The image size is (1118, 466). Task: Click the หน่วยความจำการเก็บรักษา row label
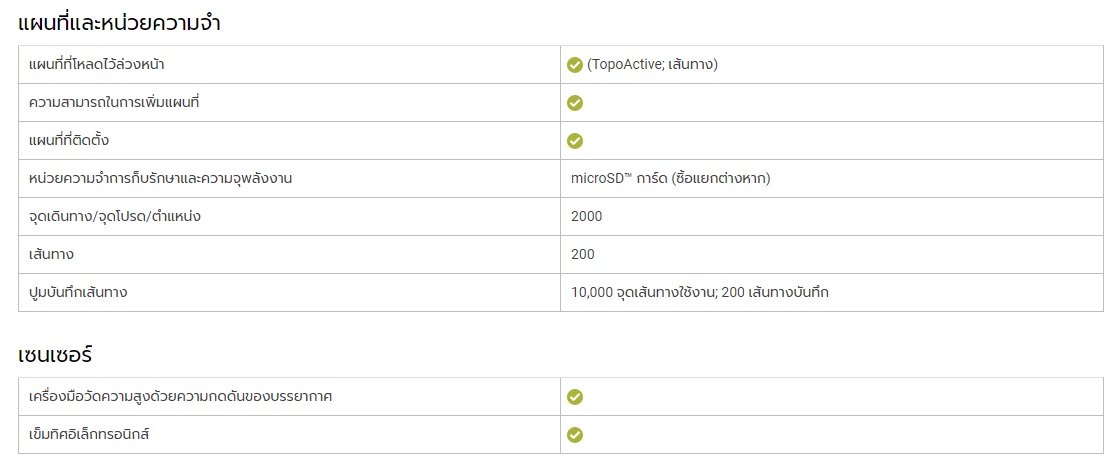point(160,179)
